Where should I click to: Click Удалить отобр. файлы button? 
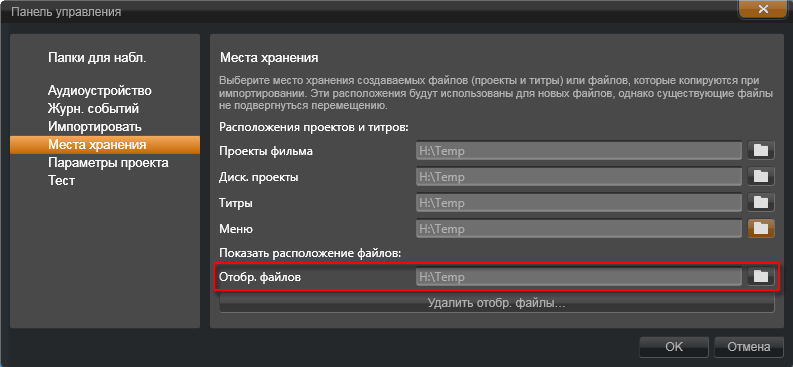pos(497,303)
